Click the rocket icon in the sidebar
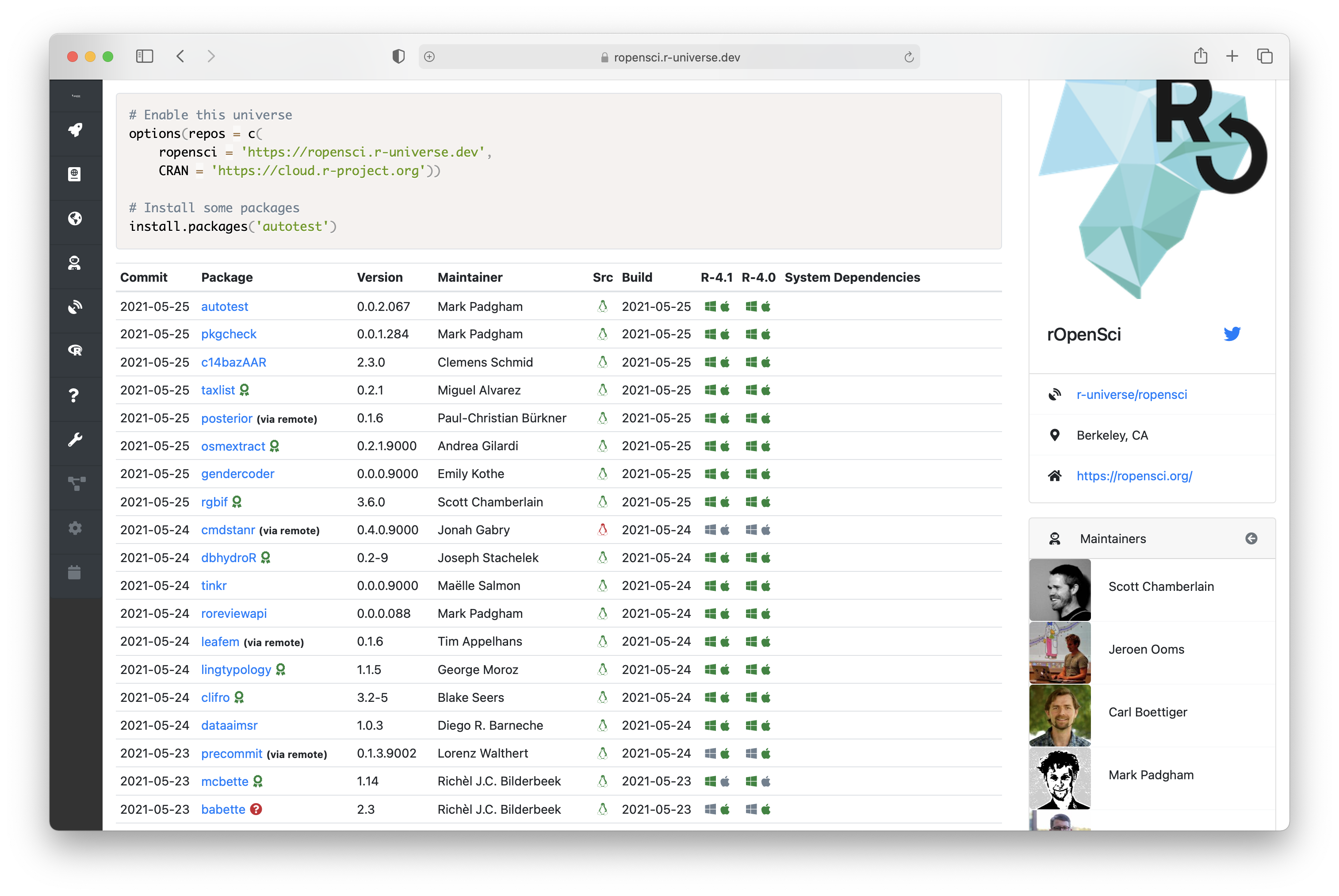1339x896 pixels. coord(76,130)
